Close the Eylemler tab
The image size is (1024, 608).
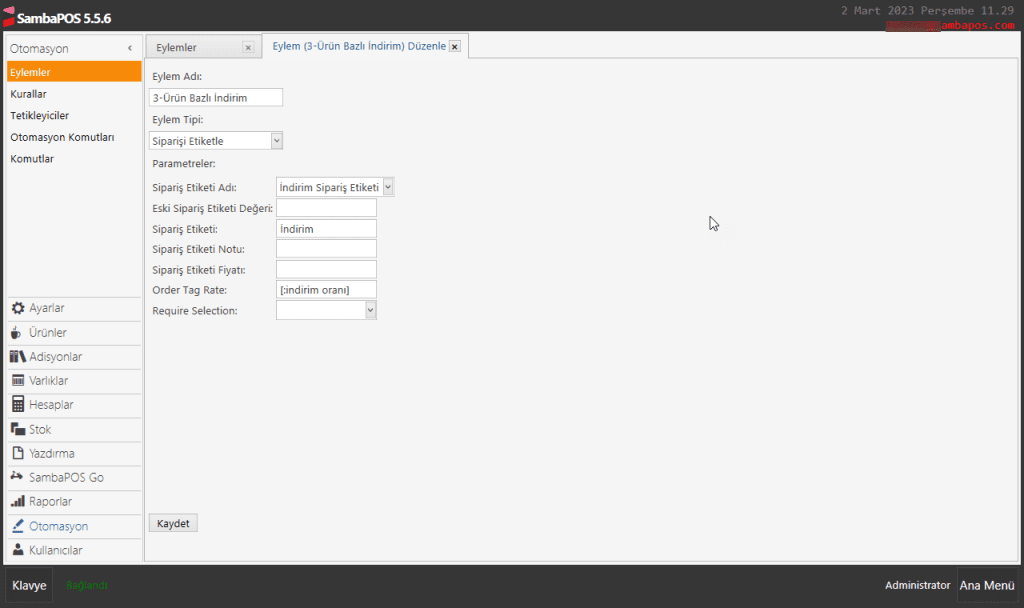[248, 48]
